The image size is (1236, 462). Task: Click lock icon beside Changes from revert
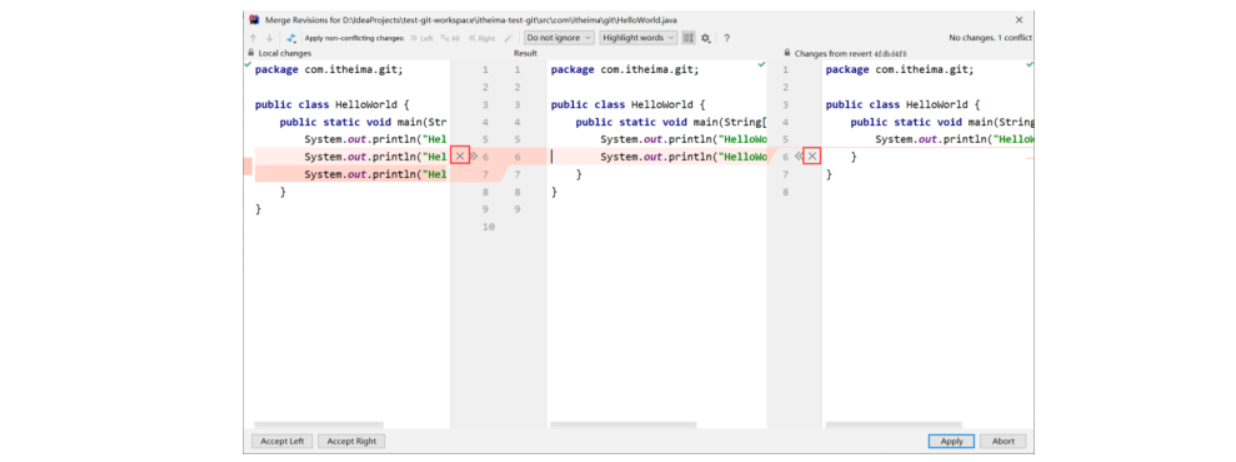(x=788, y=53)
